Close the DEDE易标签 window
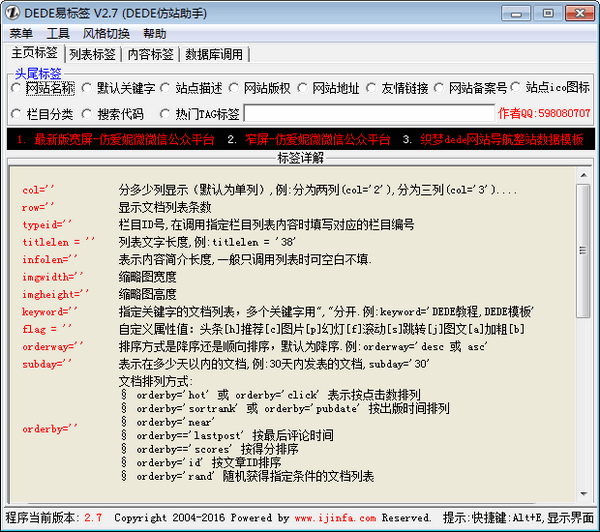Image resolution: width=600 pixels, height=532 pixels. click(580, 14)
